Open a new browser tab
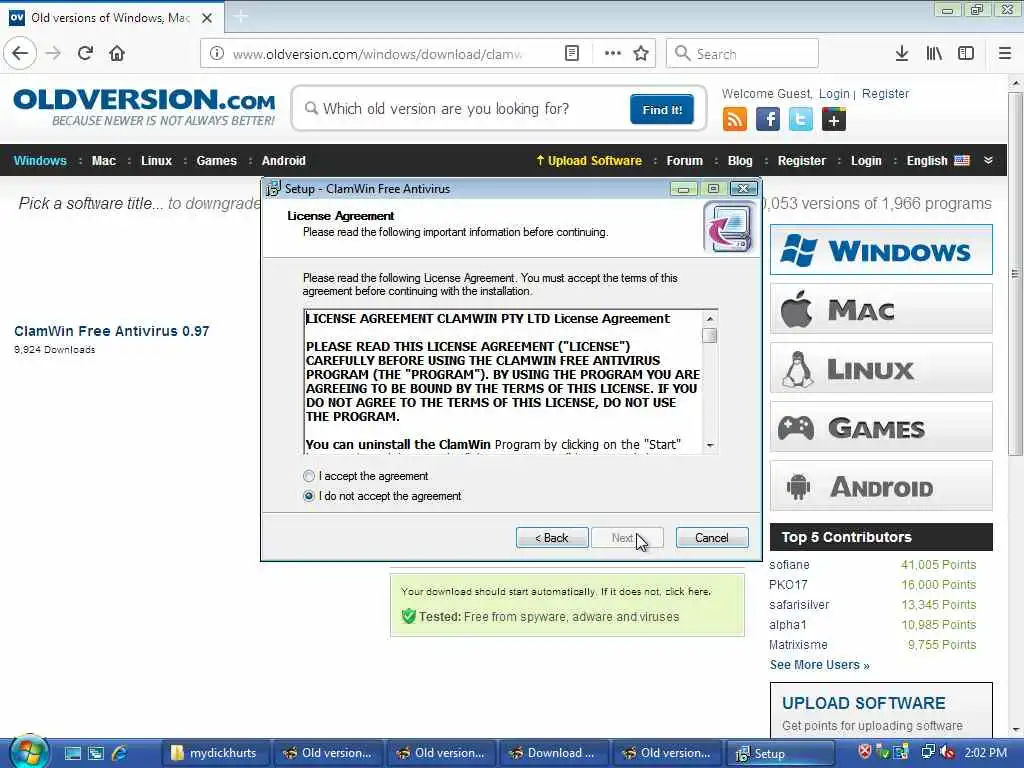The image size is (1024, 768). pos(240,17)
